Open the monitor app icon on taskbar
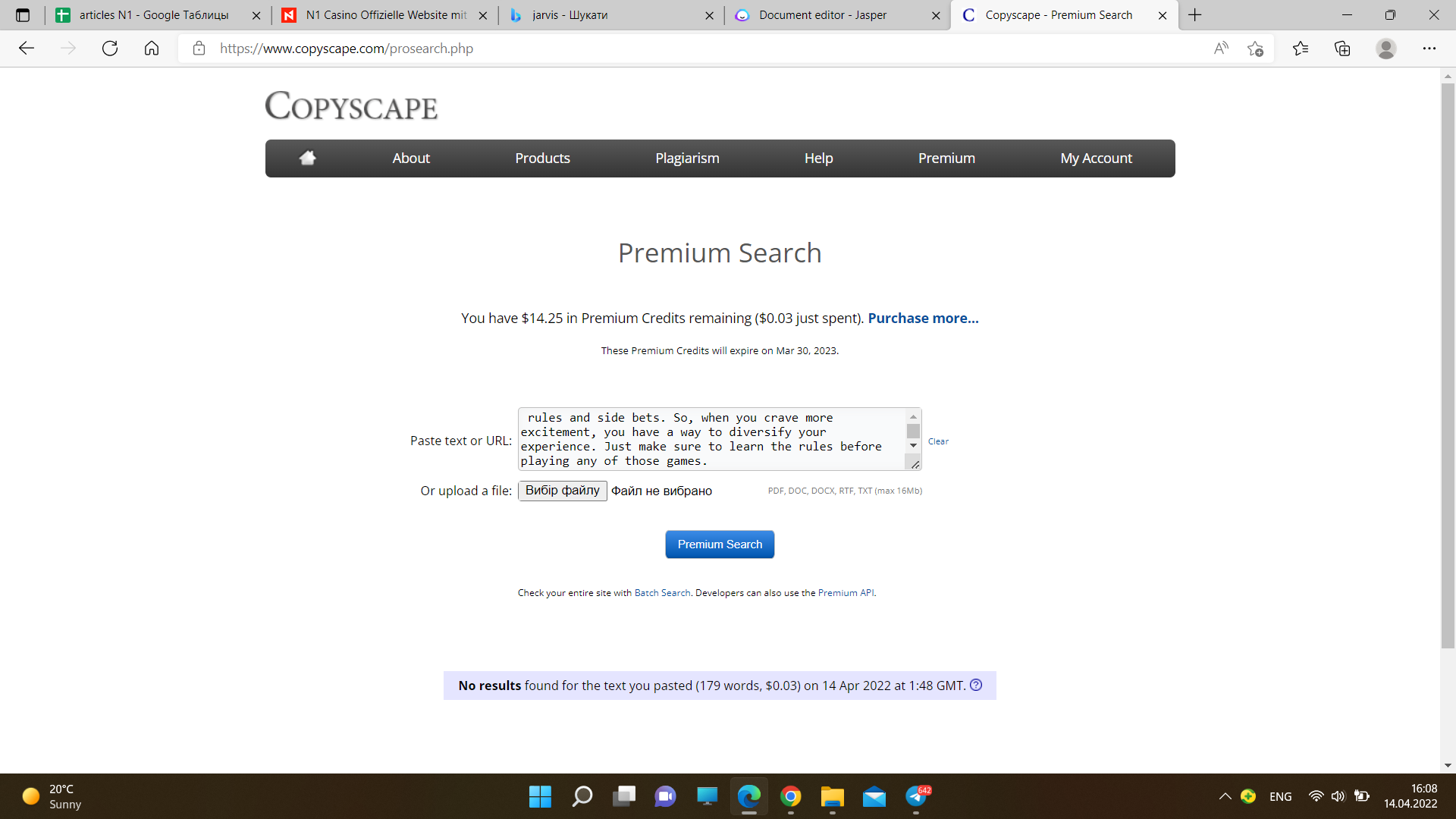Viewport: 1456px width, 819px height. [x=707, y=796]
